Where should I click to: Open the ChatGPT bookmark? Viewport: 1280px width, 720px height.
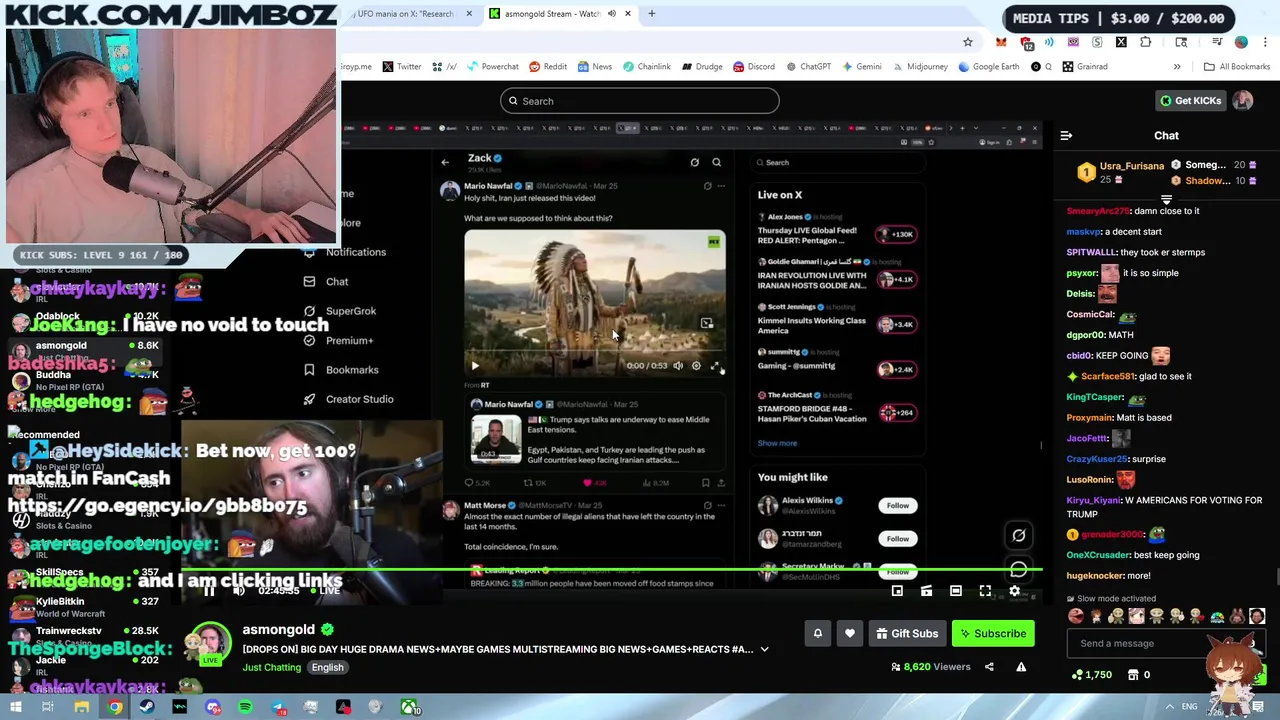(808, 67)
